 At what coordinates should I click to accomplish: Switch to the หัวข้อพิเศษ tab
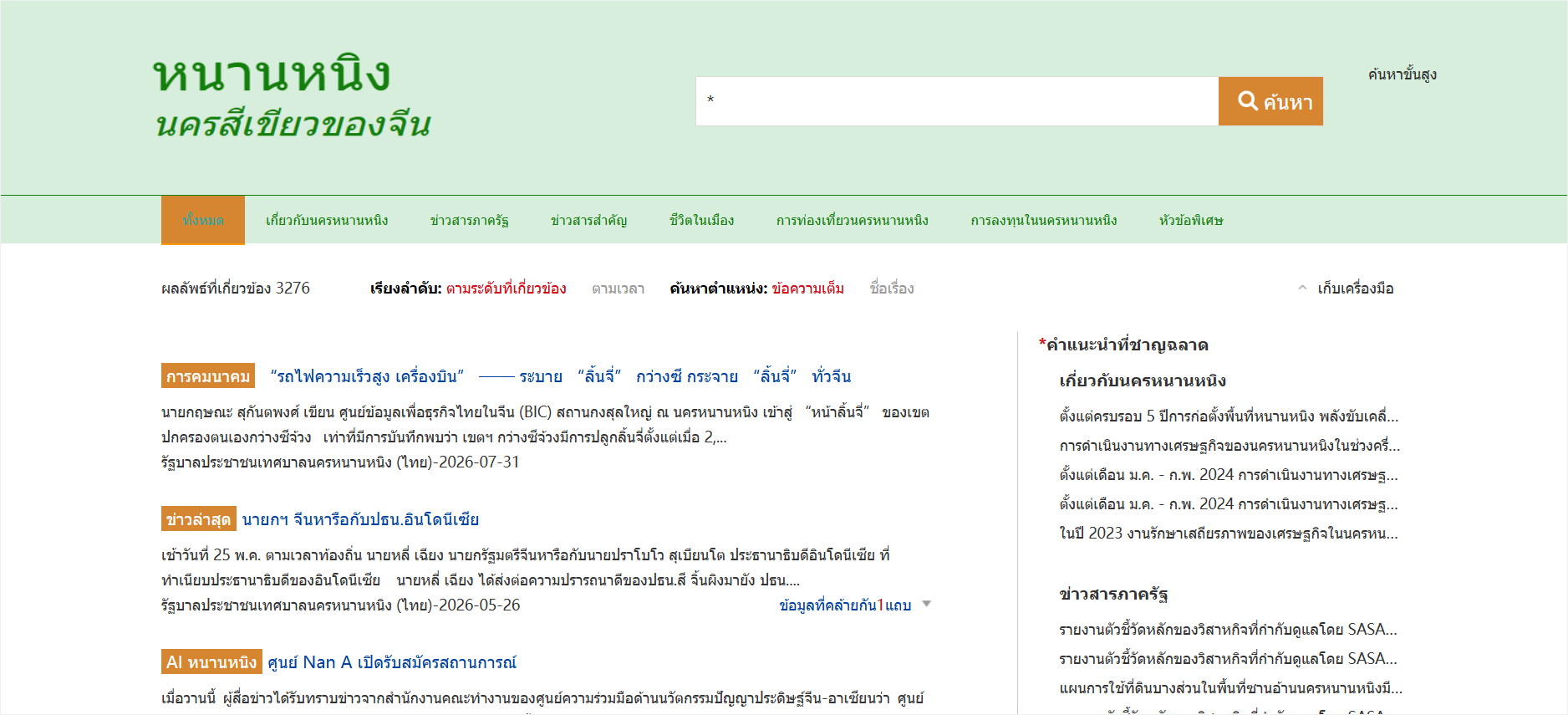[x=1190, y=220]
